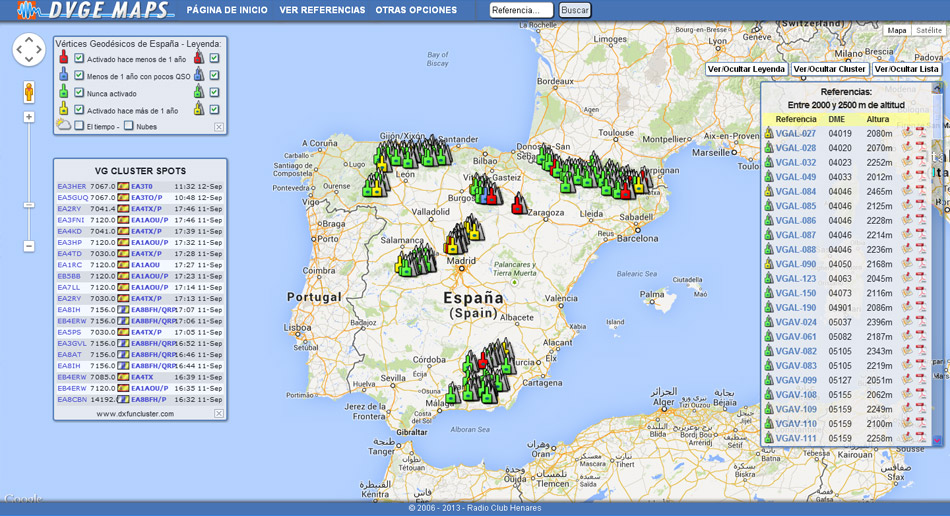Viewport: 950px width, 516px height.
Task: Click the weather sun-cloud icon in legend
Action: pos(64,125)
